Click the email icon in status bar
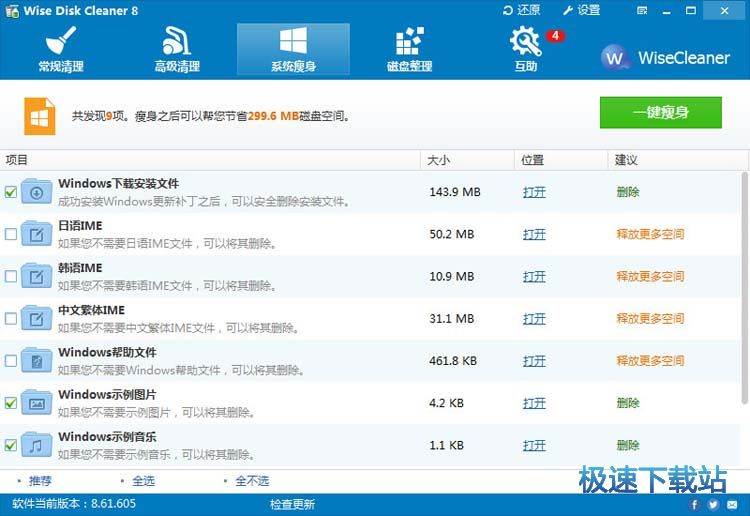This screenshot has width=750, height=516. (732, 505)
